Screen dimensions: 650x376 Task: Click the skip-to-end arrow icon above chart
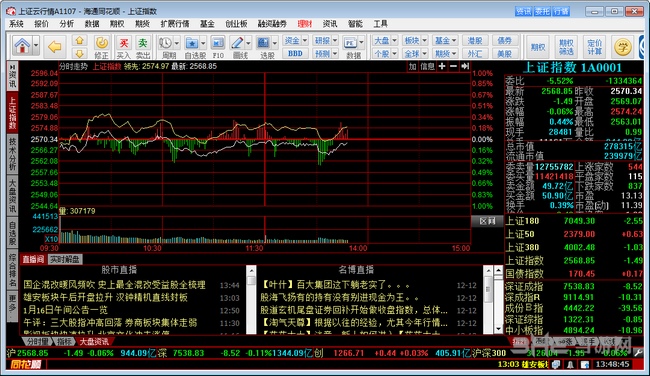465,66
